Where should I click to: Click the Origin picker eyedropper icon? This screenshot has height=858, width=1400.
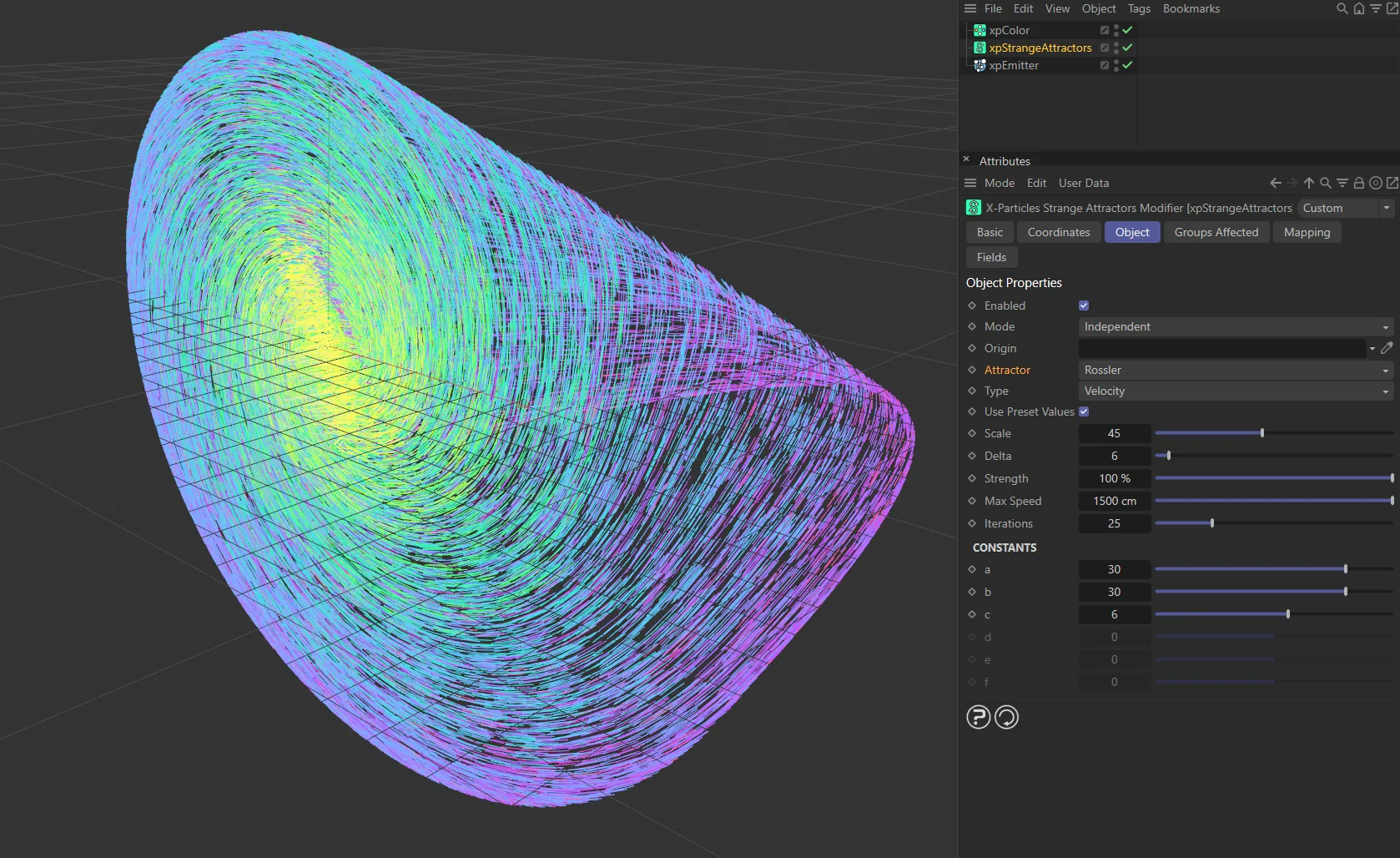[1387, 348]
